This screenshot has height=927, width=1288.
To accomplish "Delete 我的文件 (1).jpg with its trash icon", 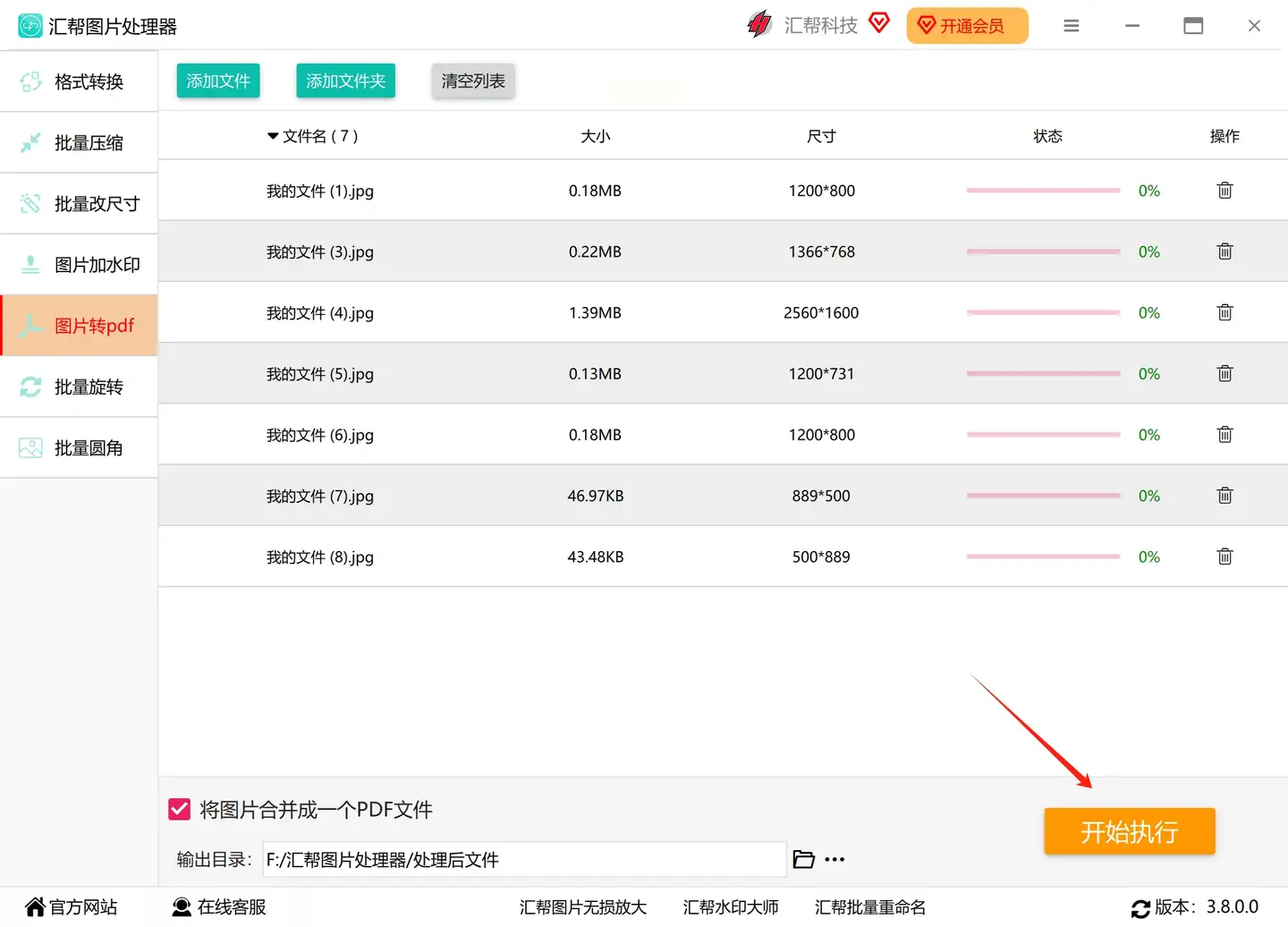I will coord(1224,191).
